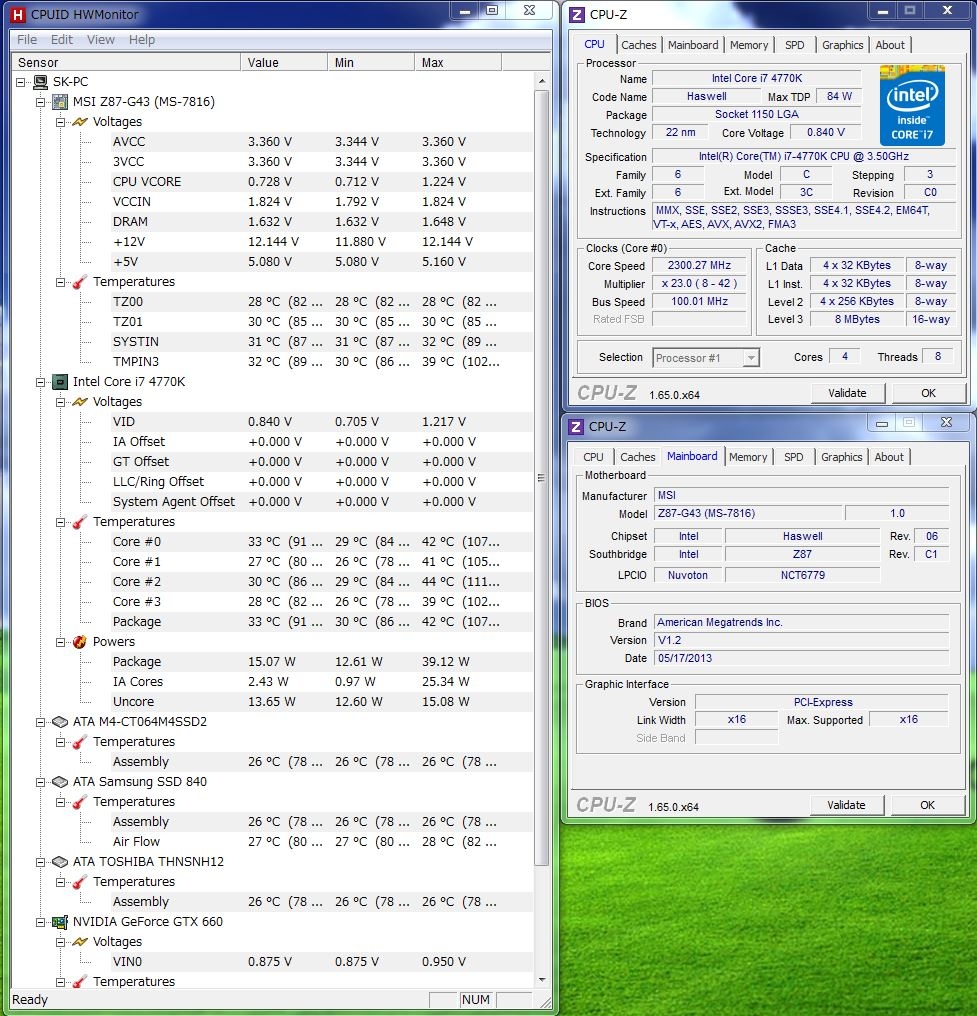The image size is (977, 1016).
Task: Click the MSI Z87-G43 motherboard icon
Action: 60,102
